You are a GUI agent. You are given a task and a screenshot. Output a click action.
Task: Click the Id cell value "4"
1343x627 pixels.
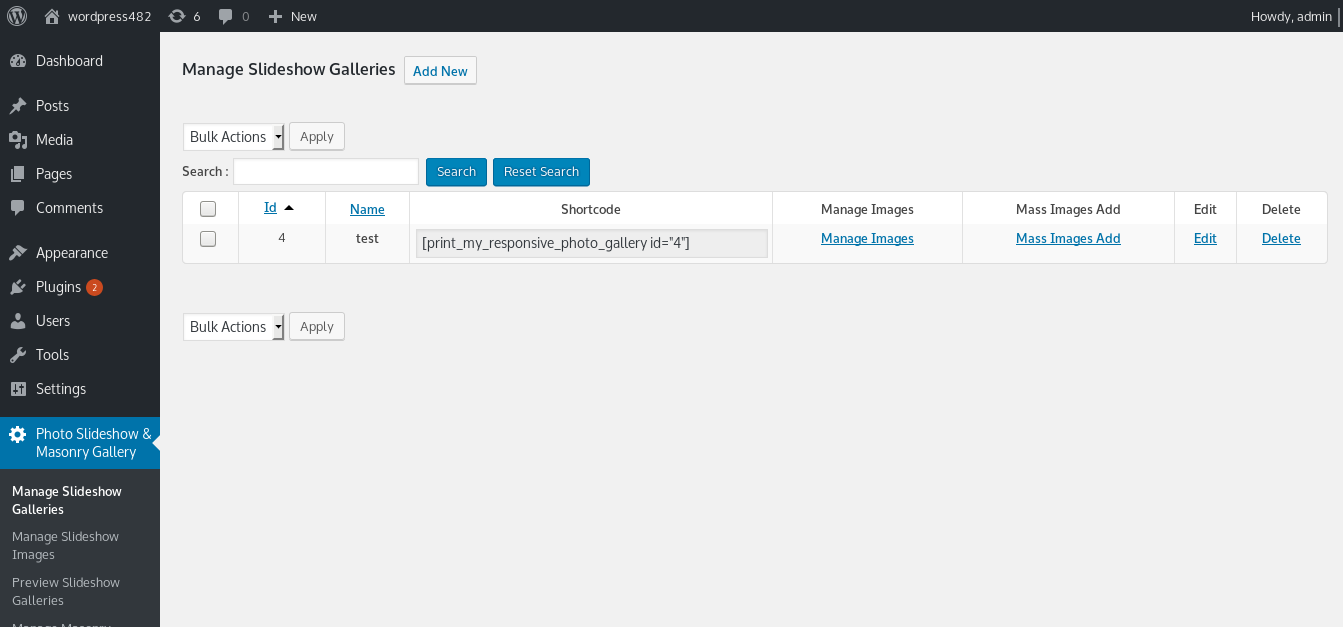point(282,238)
